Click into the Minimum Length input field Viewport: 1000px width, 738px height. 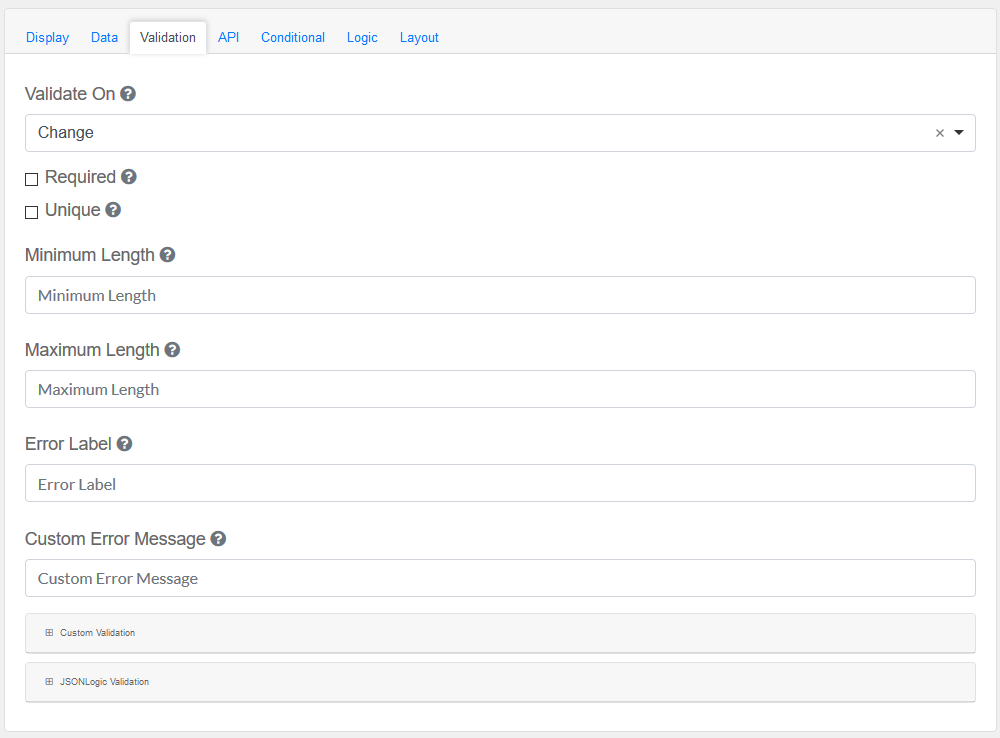pyautogui.click(x=500, y=295)
